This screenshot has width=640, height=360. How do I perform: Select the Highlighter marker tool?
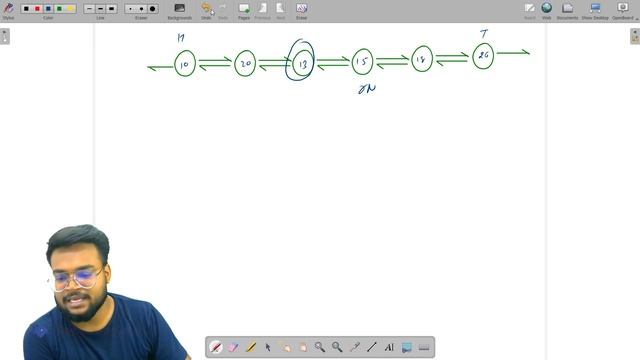pyautogui.click(x=251, y=347)
